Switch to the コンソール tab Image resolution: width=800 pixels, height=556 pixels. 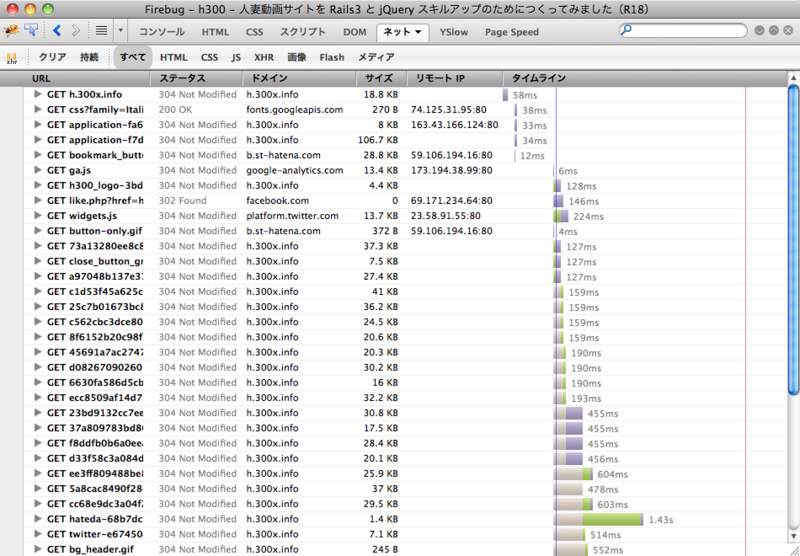162,32
